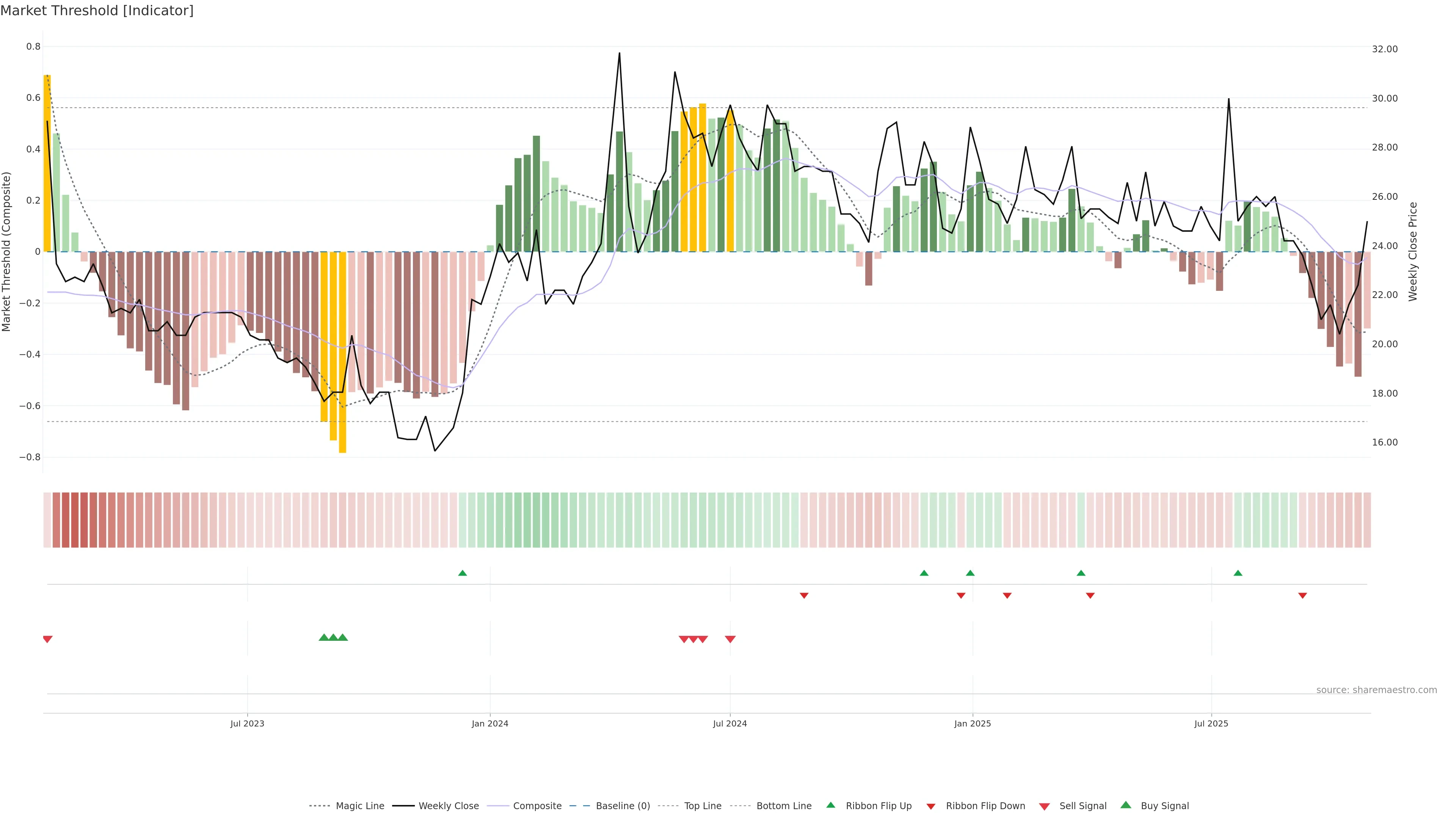1456x819 pixels.
Task: Click the ribbon flip up marker after Jul 2025
Action: point(1238,573)
